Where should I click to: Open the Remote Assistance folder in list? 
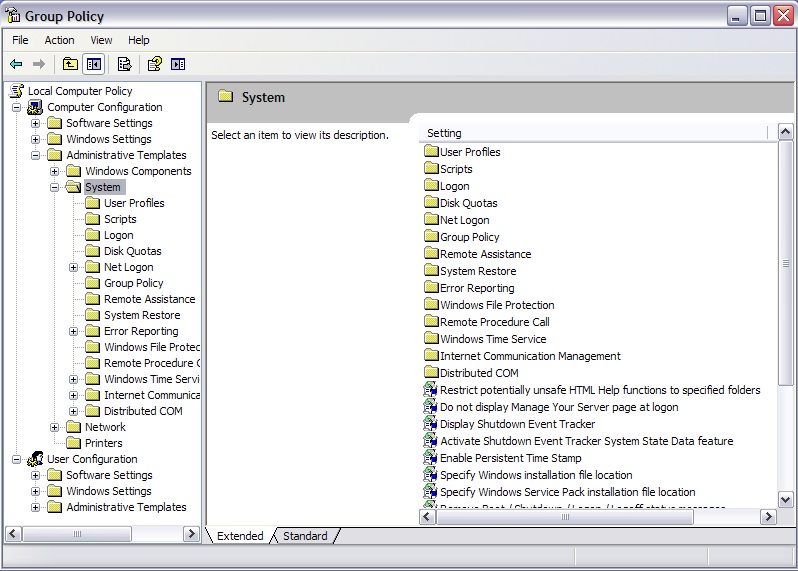click(x=485, y=254)
